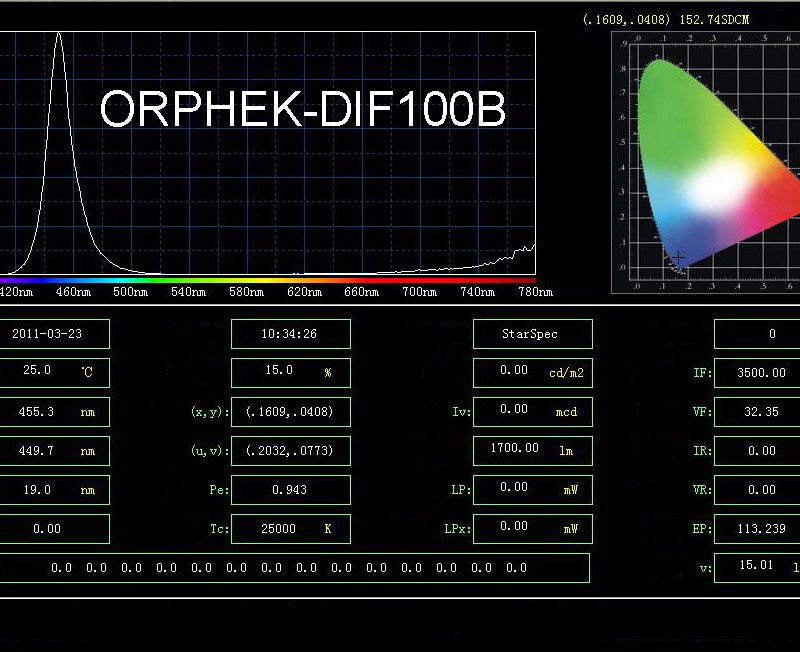Screen dimensions: 800x652
Task: Click the (x,y): label
Action: coord(210,412)
